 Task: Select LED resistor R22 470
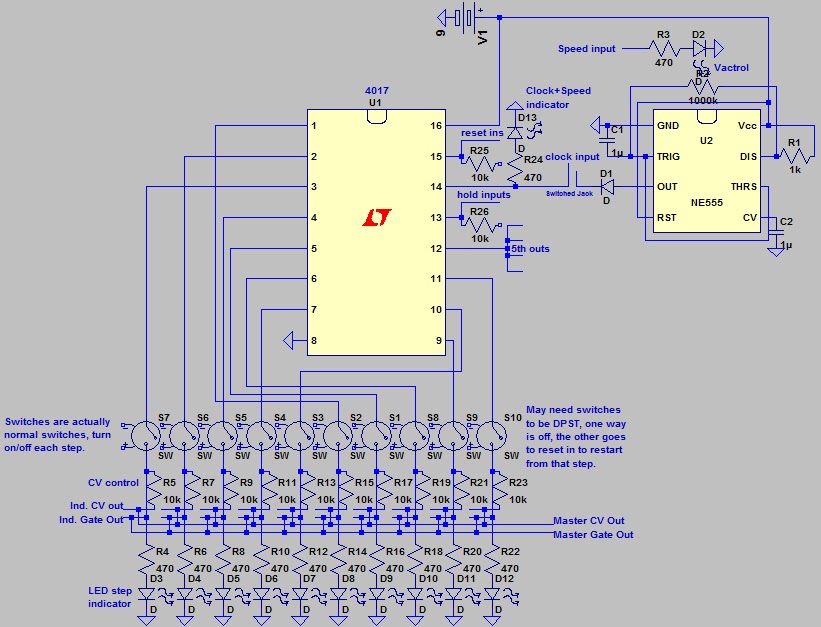tap(492, 560)
